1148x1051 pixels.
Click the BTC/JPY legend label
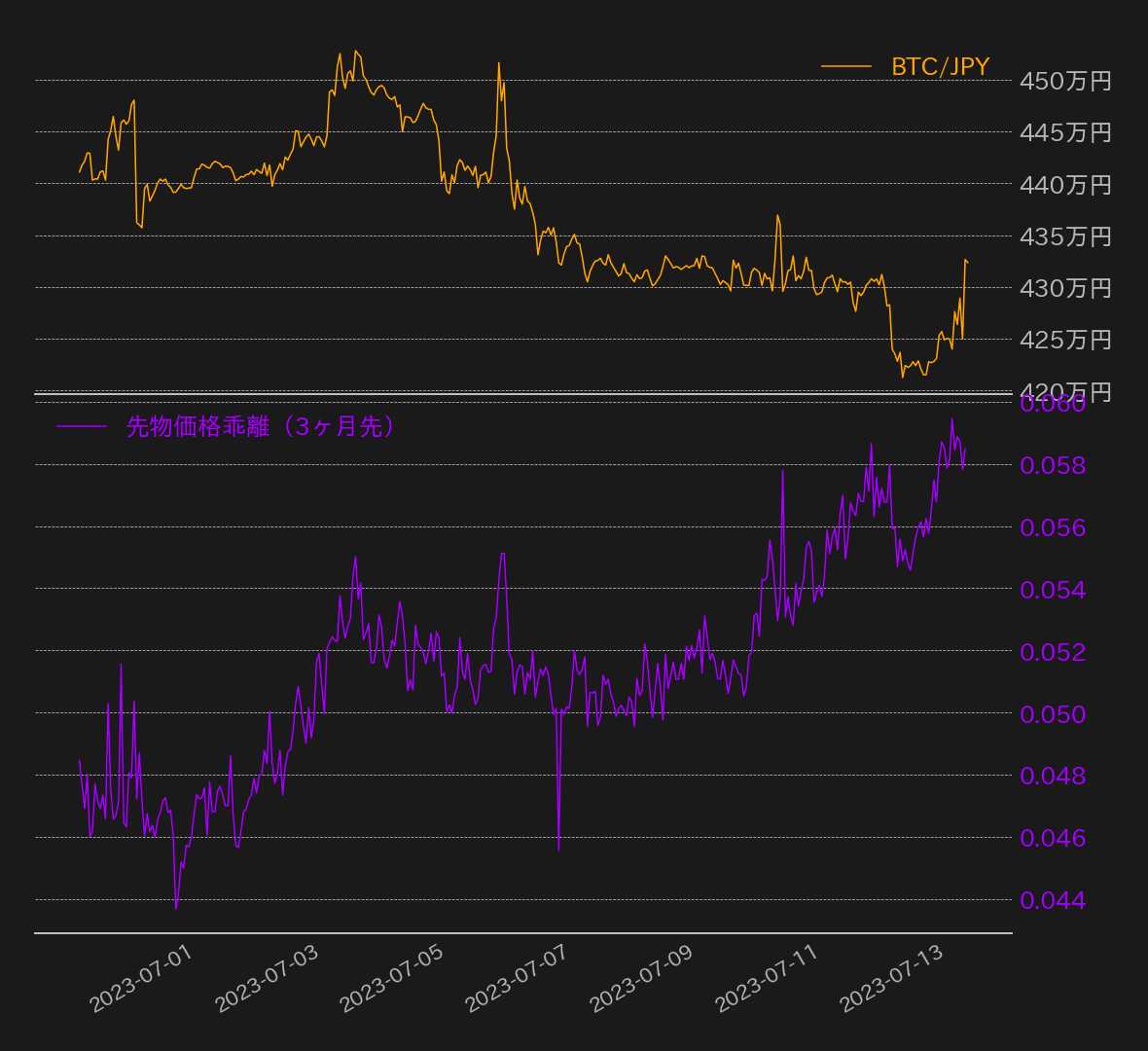pyautogui.click(x=940, y=66)
